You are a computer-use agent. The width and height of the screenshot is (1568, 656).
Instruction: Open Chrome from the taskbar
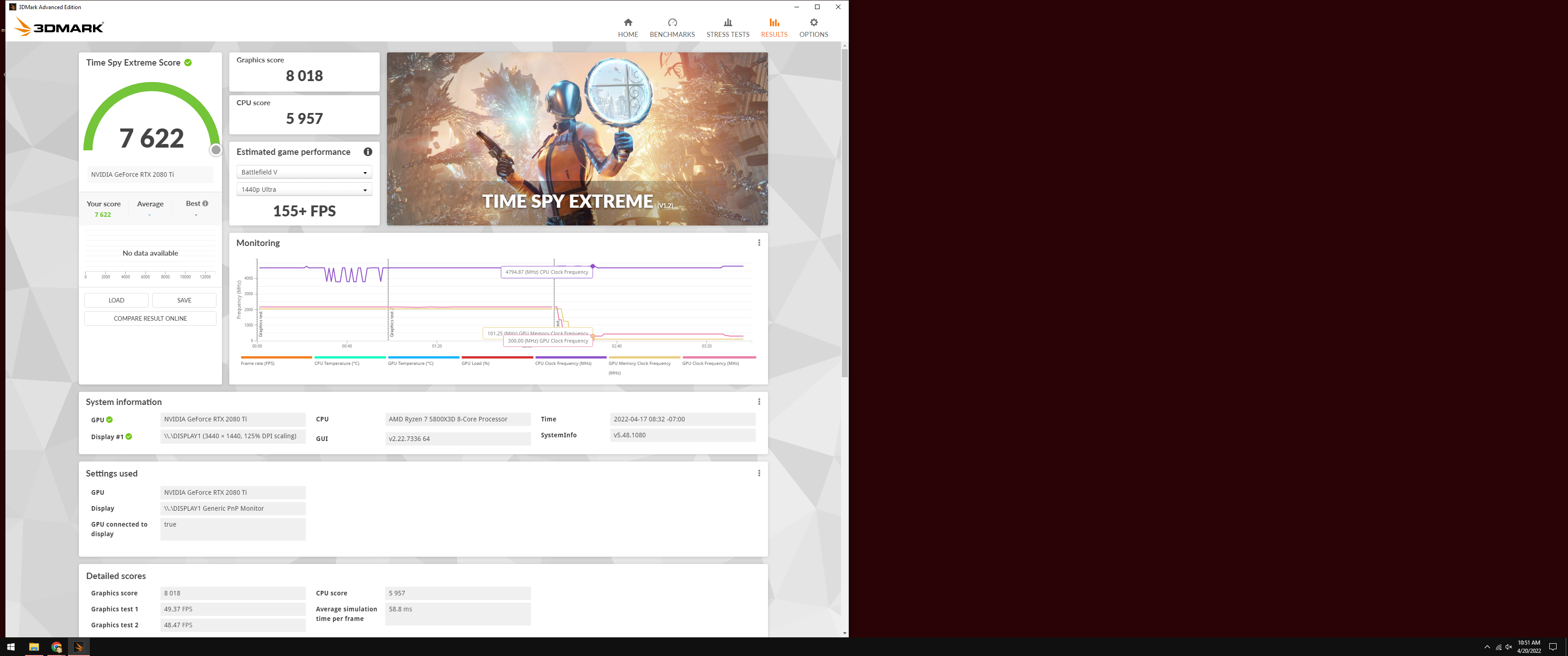click(x=57, y=647)
